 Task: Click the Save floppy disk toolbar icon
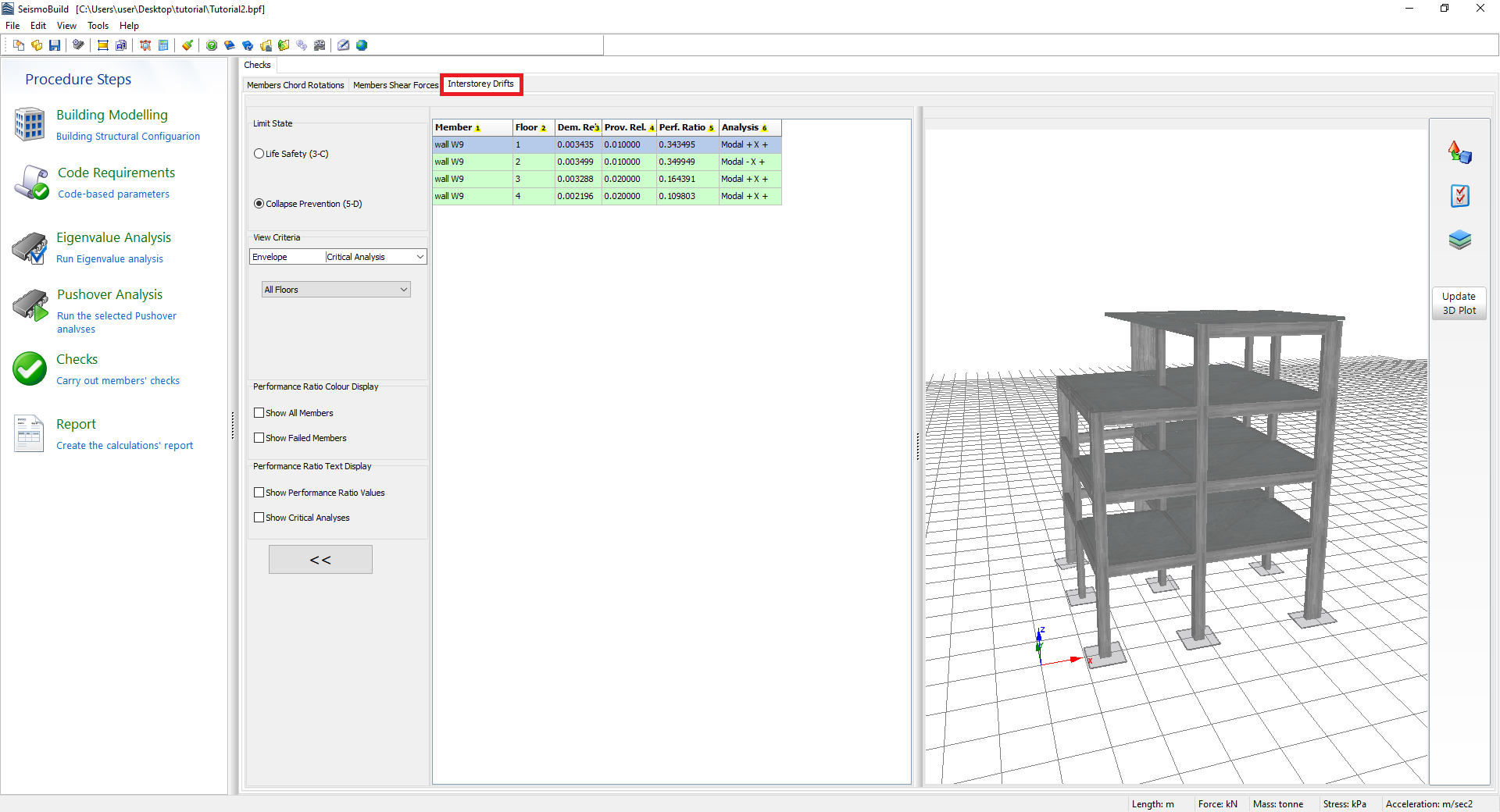[x=55, y=45]
